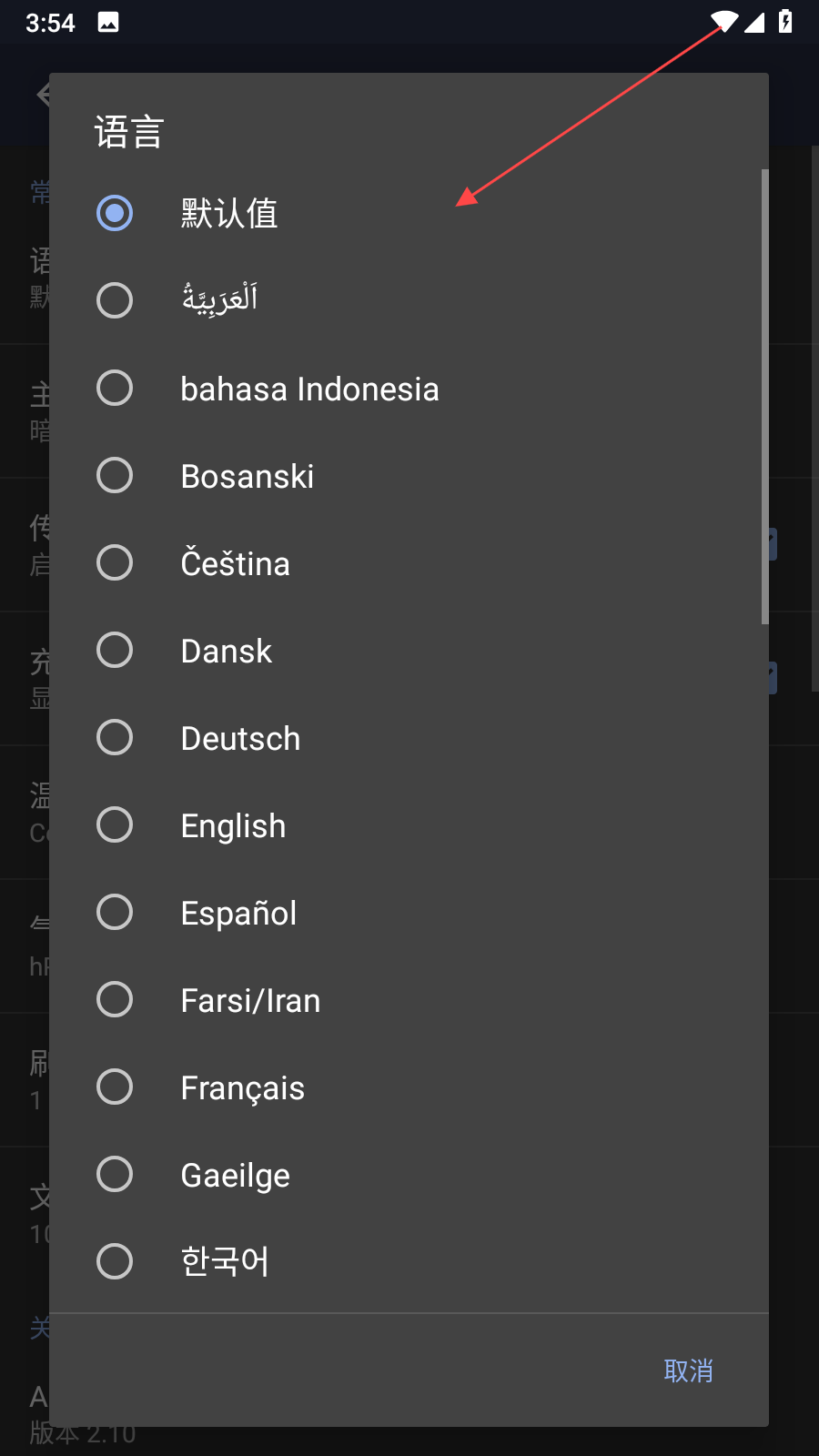Select Dansk radio button
This screenshot has height=1456, width=819.
pos(115,650)
